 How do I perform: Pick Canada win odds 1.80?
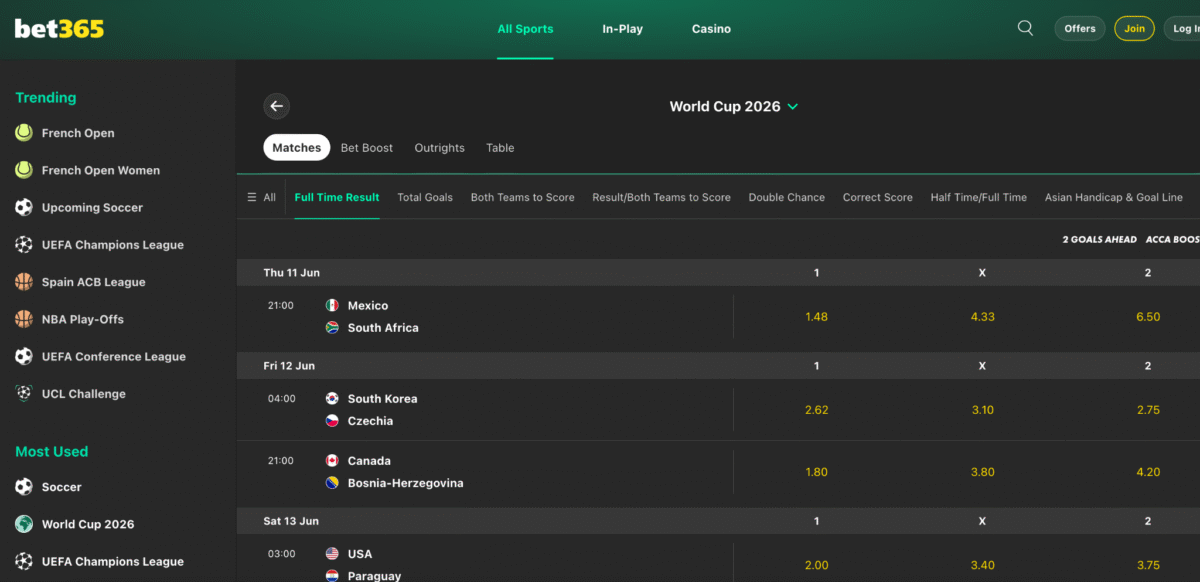pos(816,472)
